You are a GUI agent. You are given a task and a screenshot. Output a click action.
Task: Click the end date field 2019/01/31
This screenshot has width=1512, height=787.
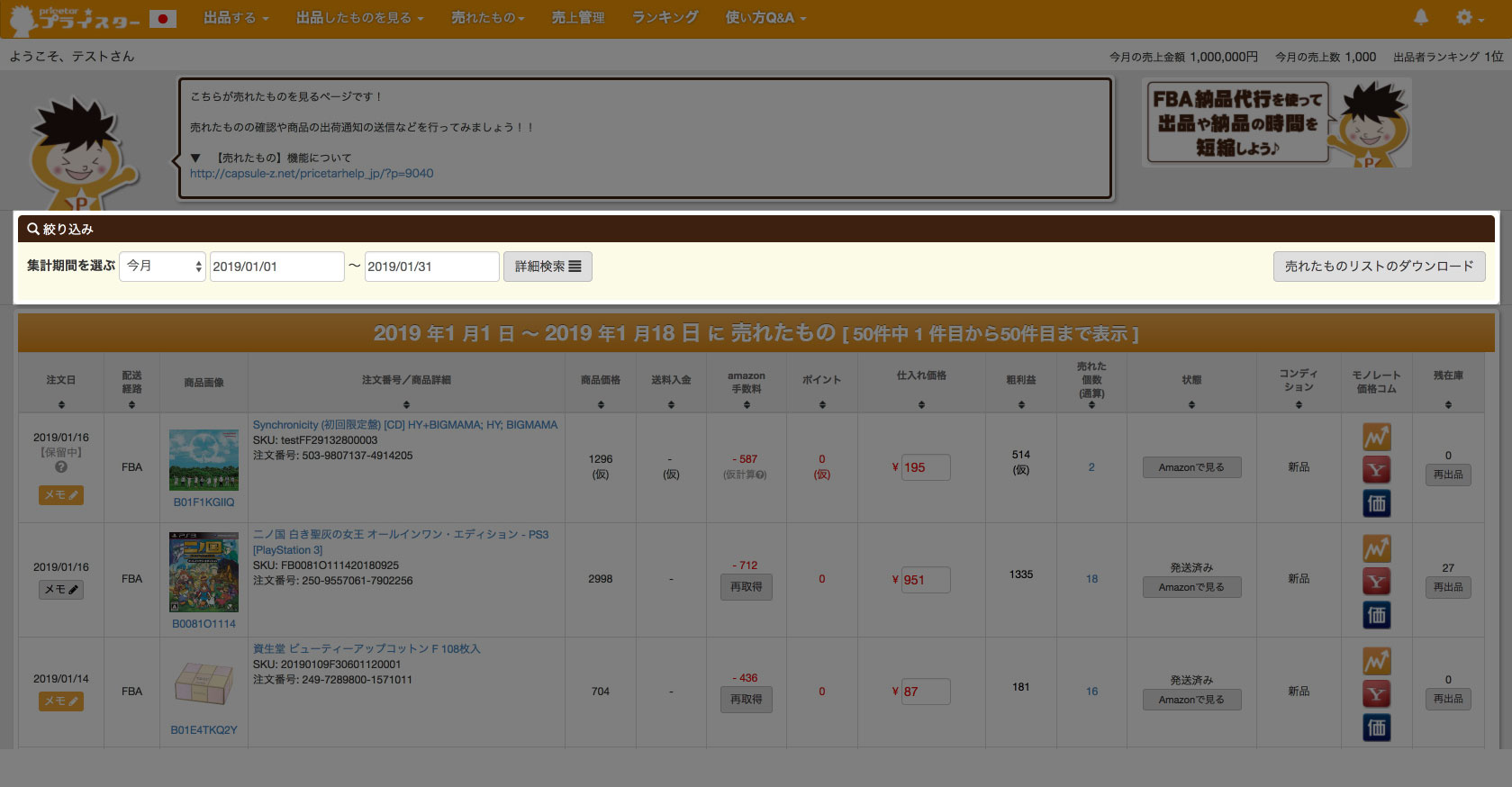coord(431,267)
